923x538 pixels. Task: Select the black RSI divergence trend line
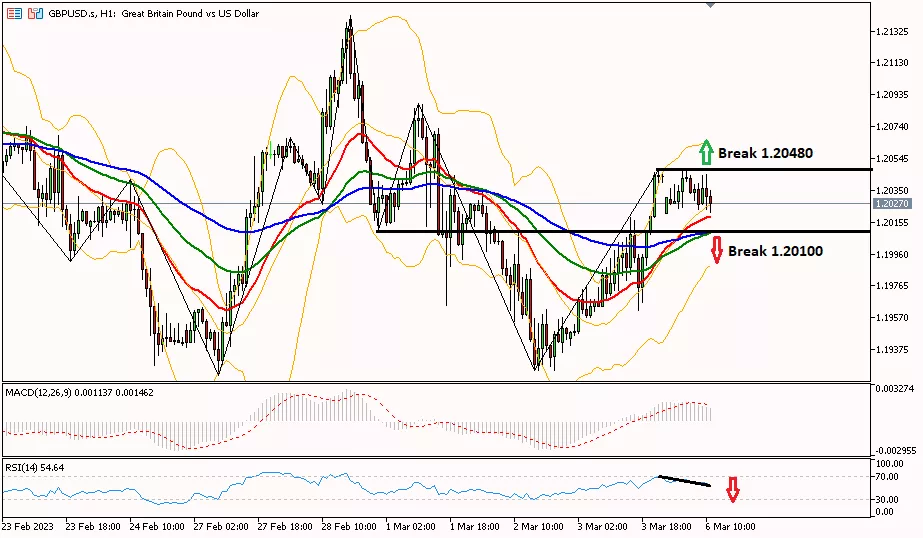(x=685, y=481)
